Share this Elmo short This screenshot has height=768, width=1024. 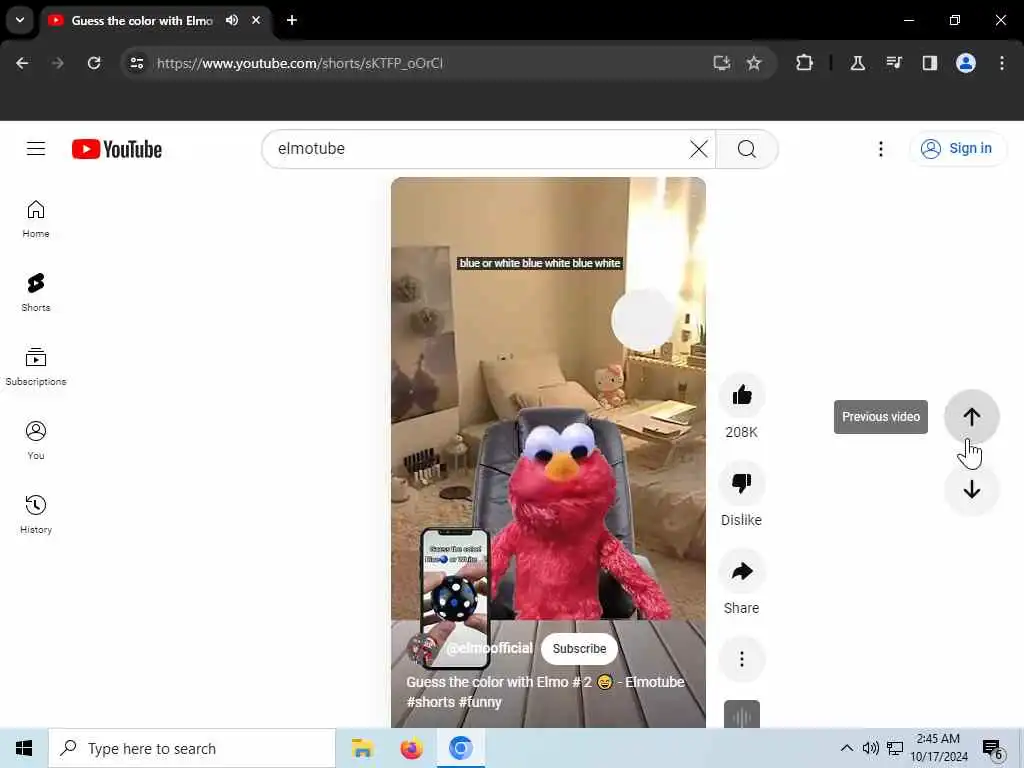[x=742, y=571]
